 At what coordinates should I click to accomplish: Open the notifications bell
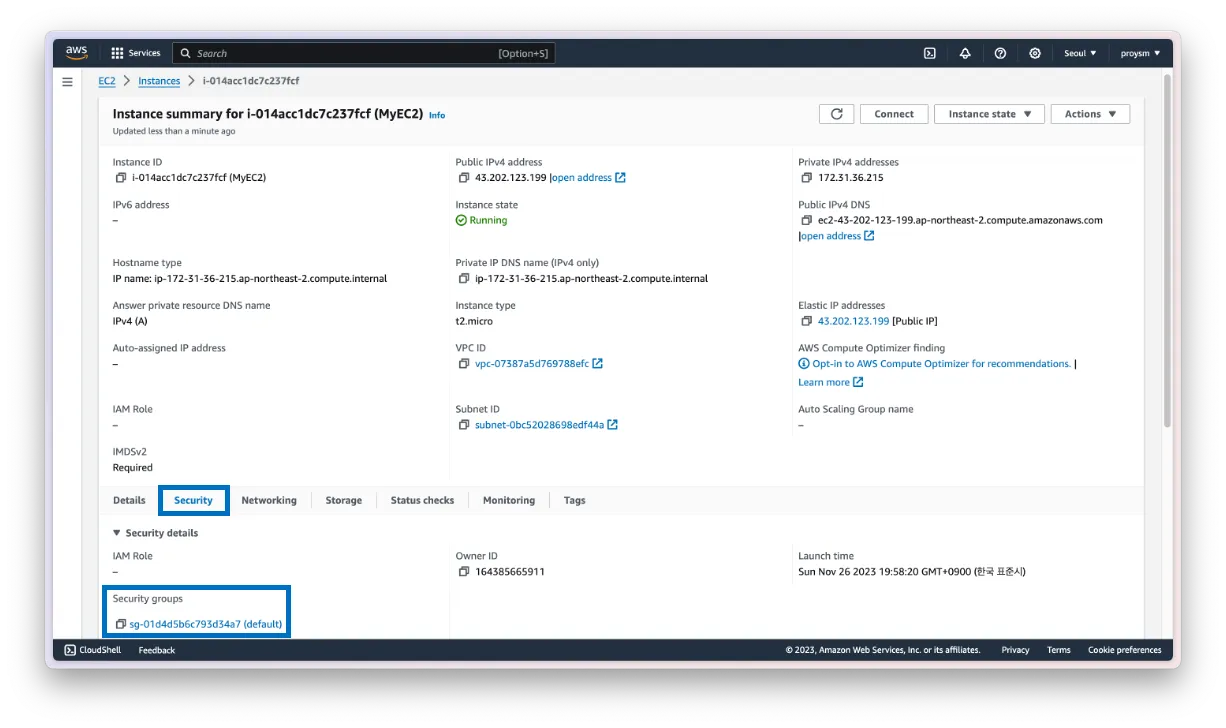pyautogui.click(x=965, y=53)
